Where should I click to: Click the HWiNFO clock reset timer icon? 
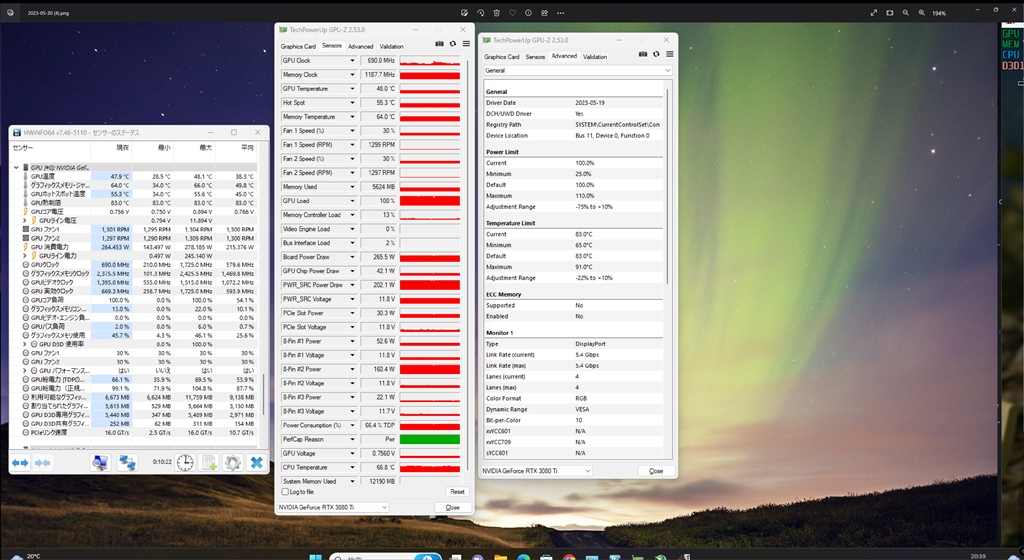tap(185, 462)
